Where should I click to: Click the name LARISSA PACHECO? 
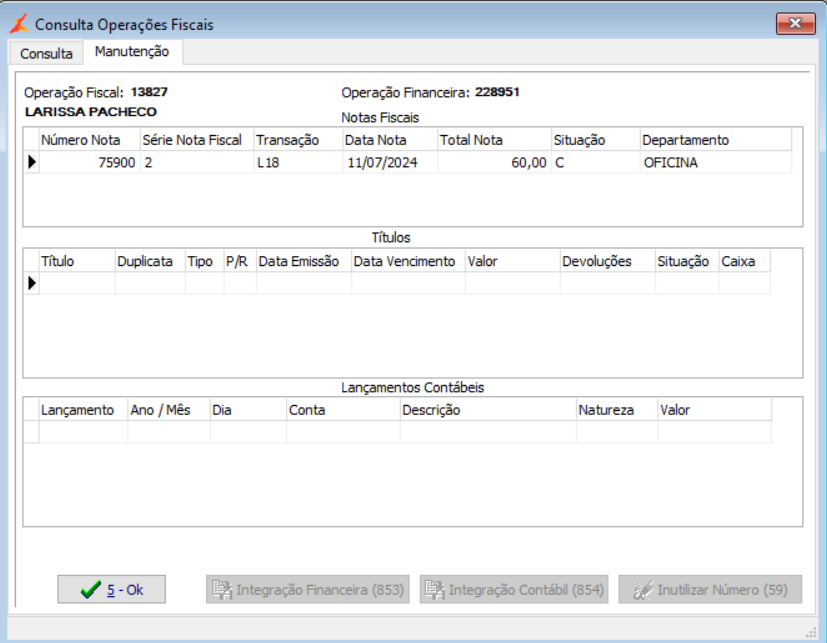click(91, 112)
